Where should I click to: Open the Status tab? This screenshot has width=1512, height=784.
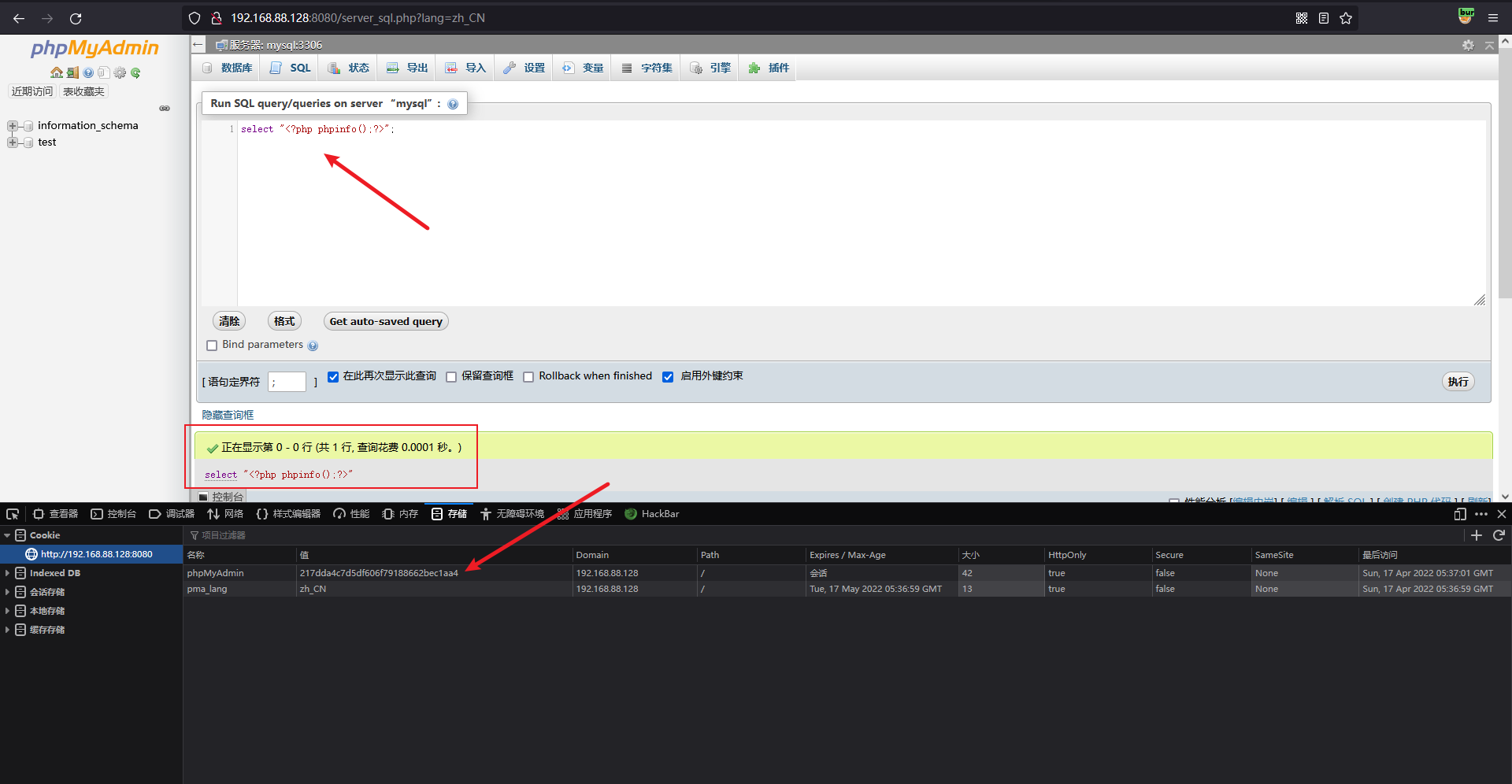[348, 68]
